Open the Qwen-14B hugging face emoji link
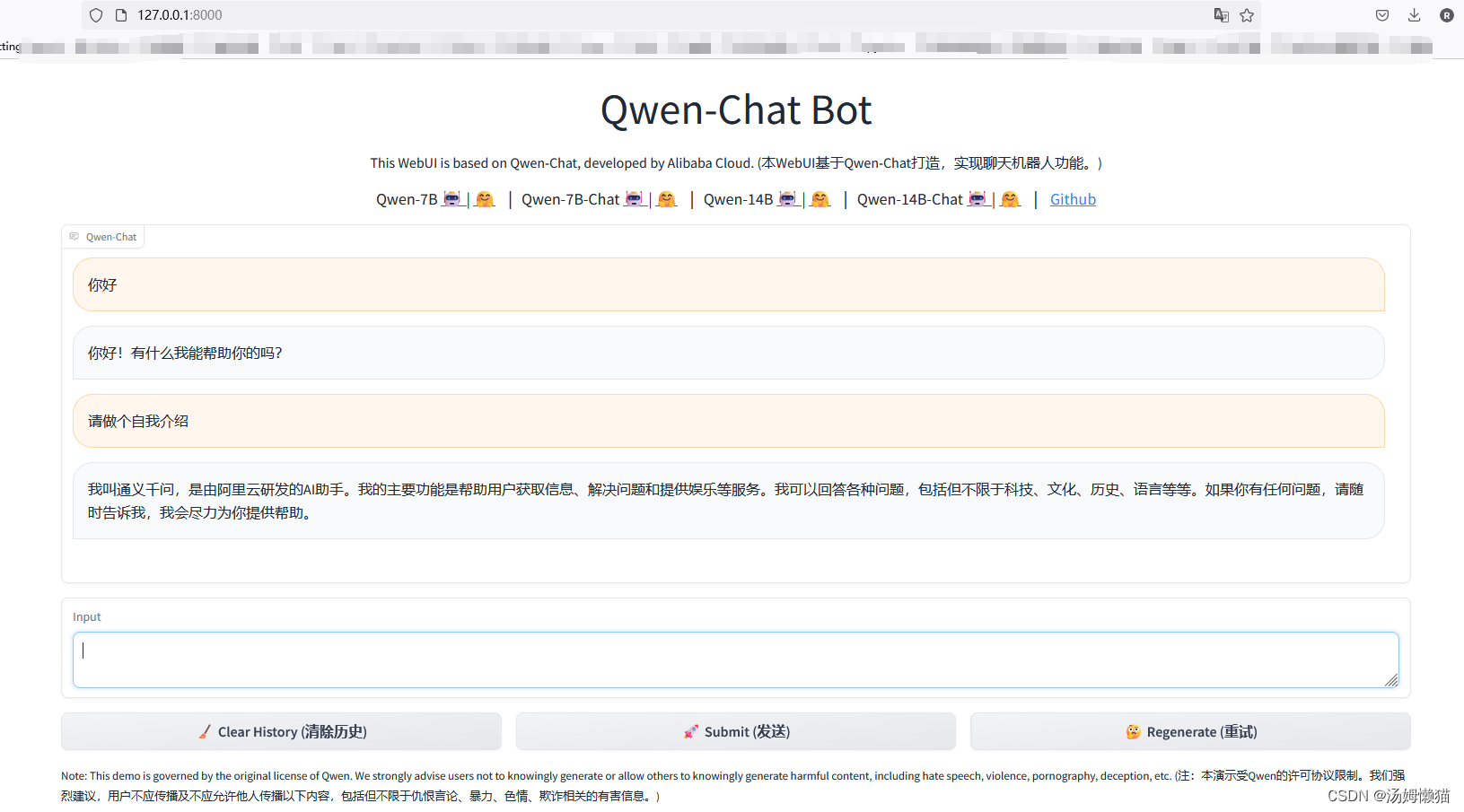Screen dimensions: 1464x812 [x=820, y=199]
